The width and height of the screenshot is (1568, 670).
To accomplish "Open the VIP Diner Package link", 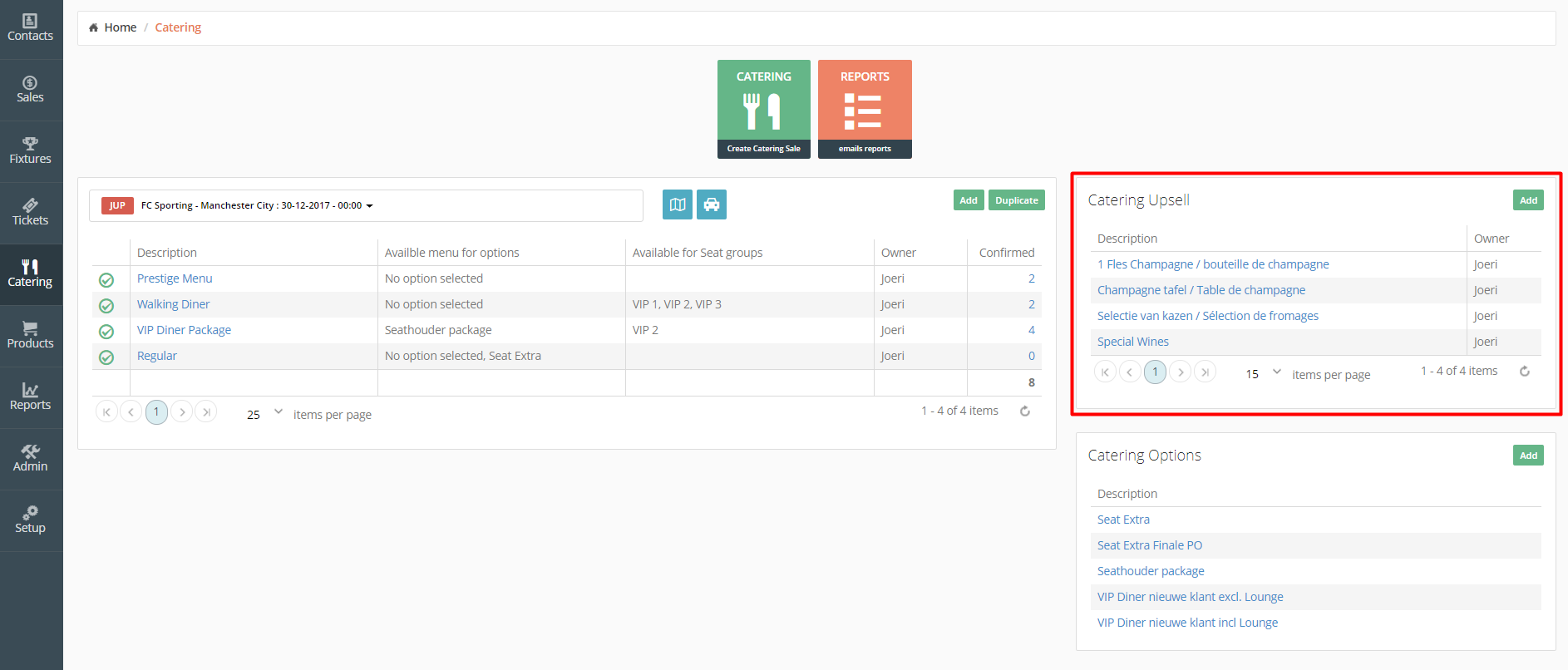I will pos(184,330).
